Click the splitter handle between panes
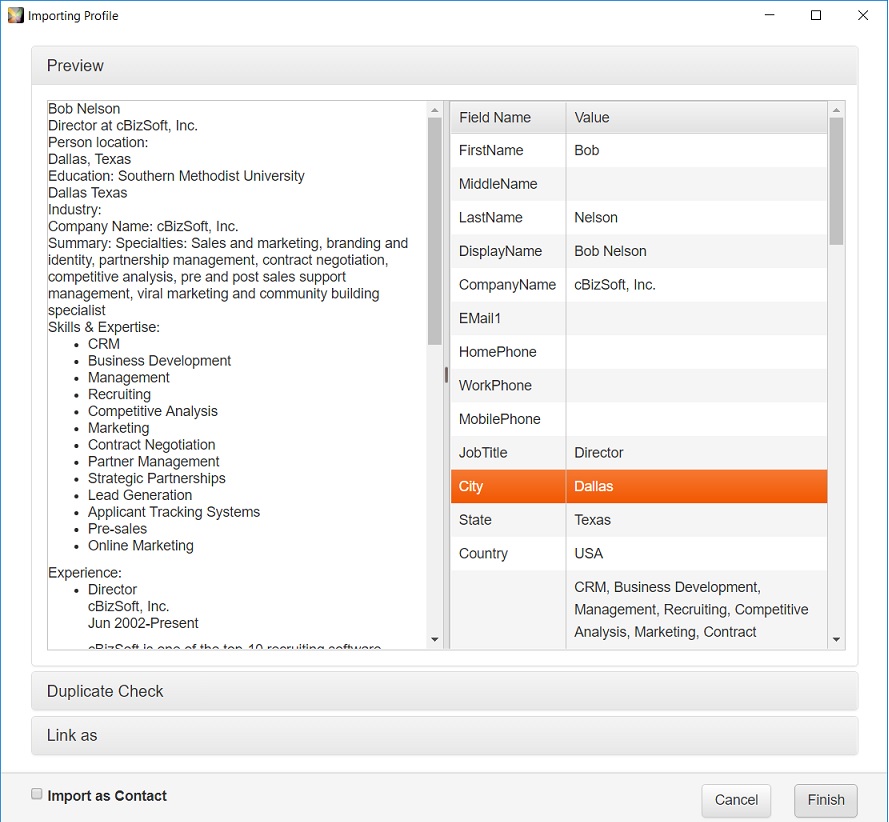The width and height of the screenshot is (889, 822). 446,375
